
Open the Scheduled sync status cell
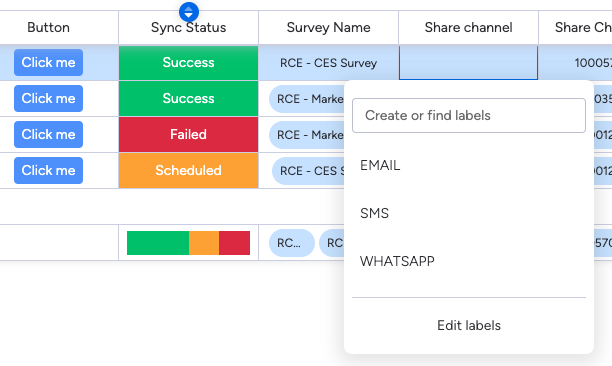click(189, 171)
